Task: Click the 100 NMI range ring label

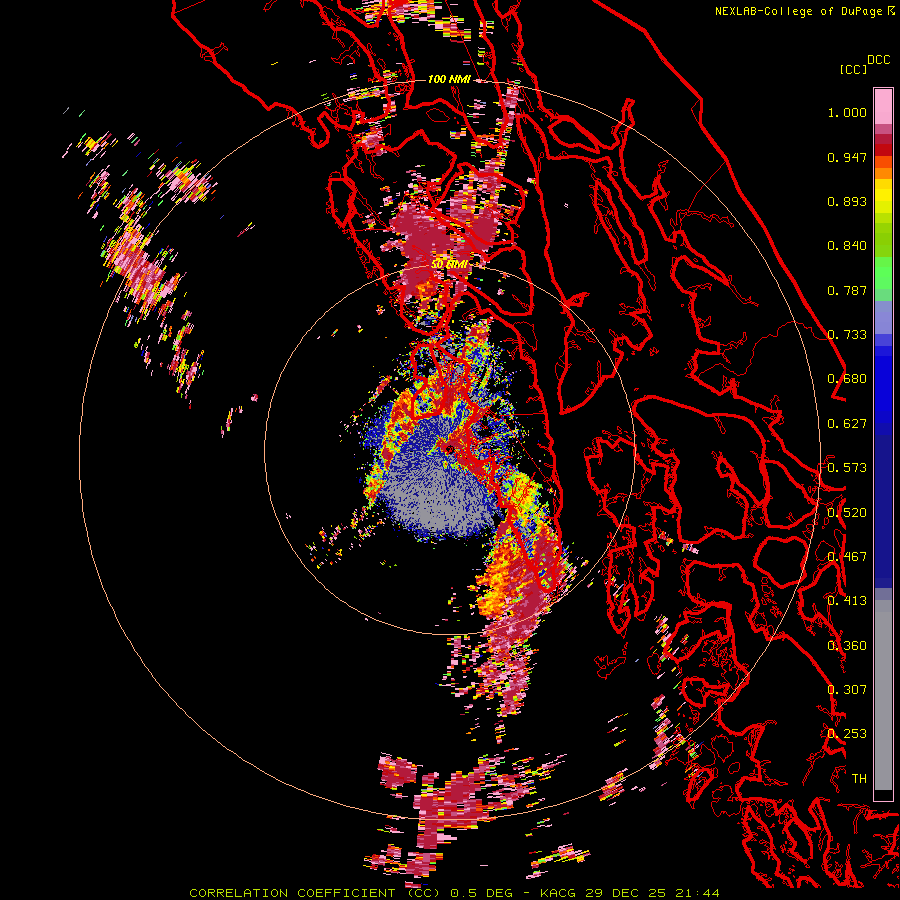Action: click(x=449, y=79)
